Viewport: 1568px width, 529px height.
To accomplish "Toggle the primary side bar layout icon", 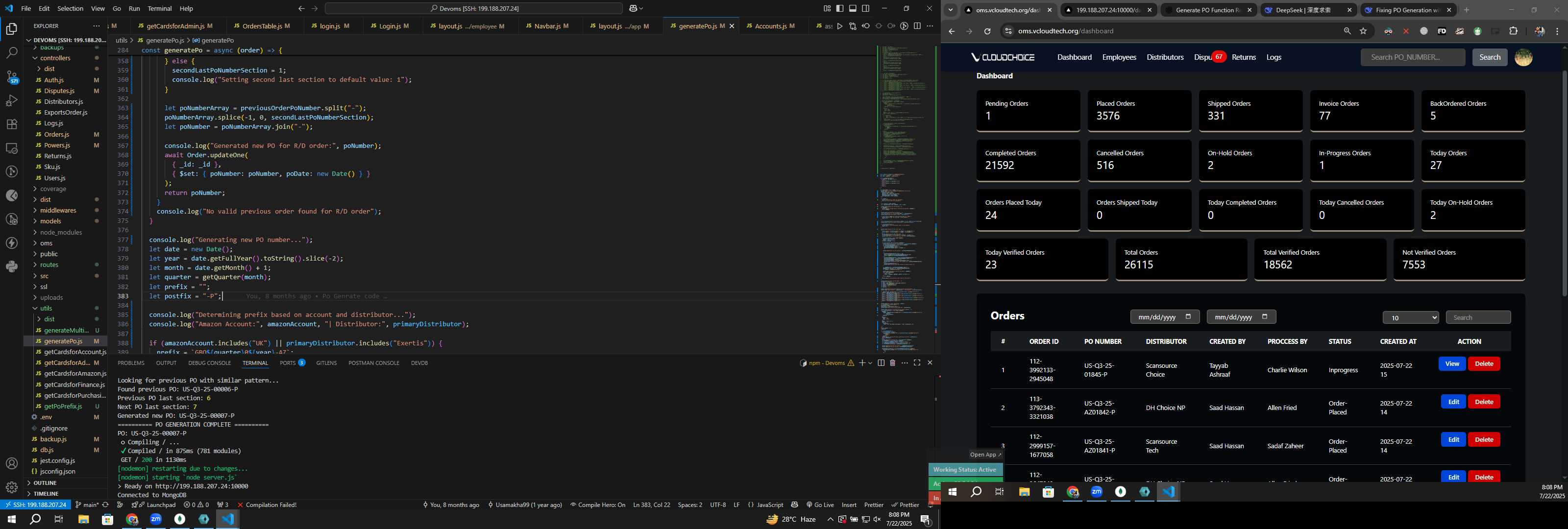I will click(x=840, y=8).
